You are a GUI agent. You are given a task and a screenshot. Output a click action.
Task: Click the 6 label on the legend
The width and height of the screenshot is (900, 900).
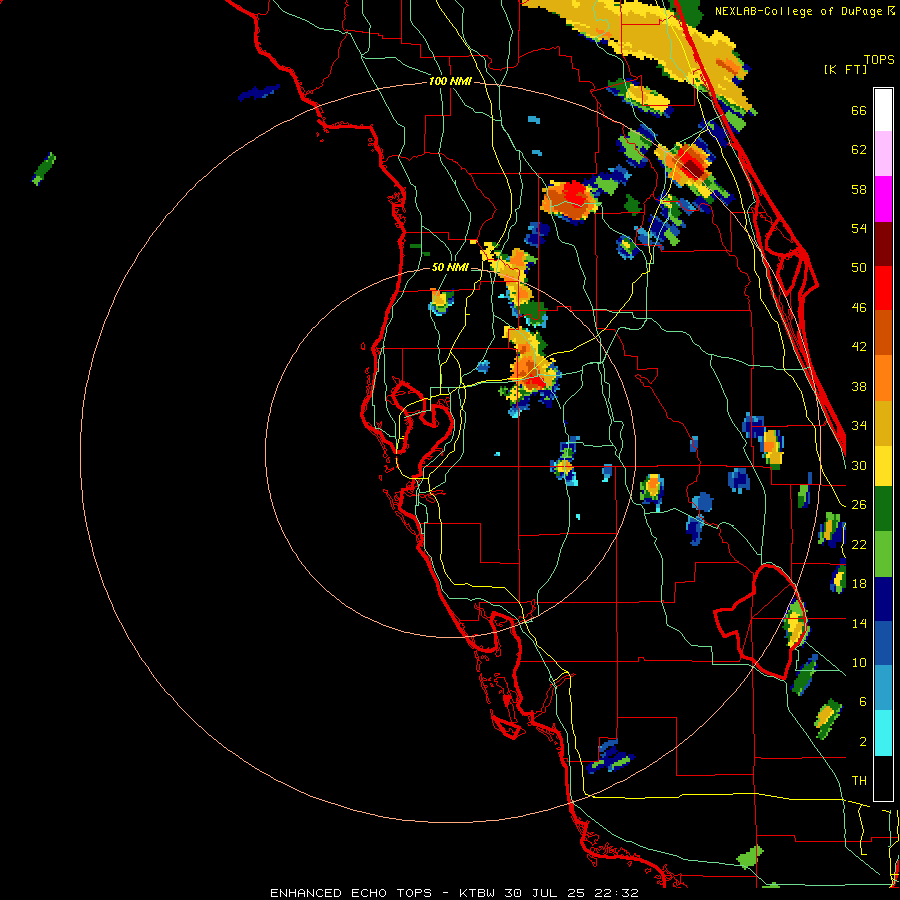click(863, 701)
